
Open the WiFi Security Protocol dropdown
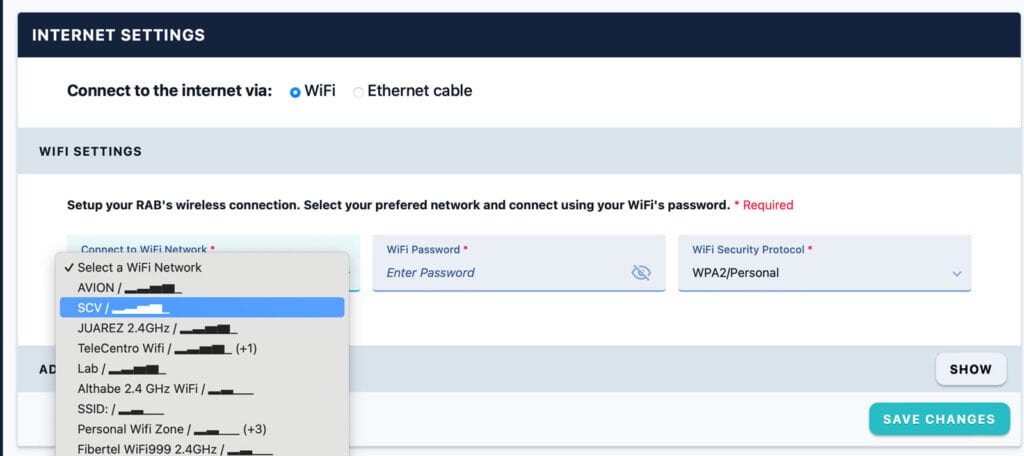[x=824, y=272]
